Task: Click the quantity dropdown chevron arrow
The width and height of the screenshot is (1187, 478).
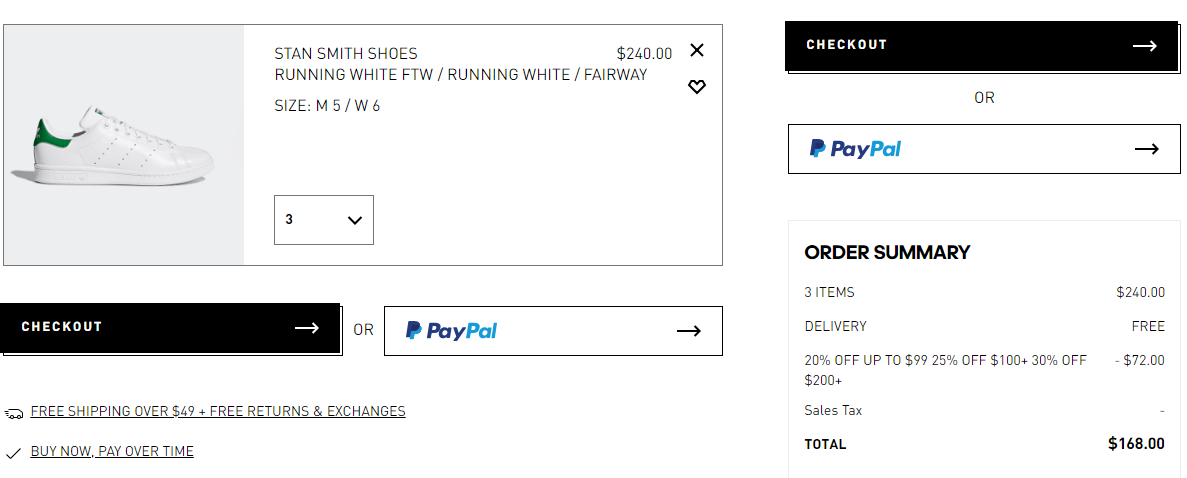Action: [354, 220]
